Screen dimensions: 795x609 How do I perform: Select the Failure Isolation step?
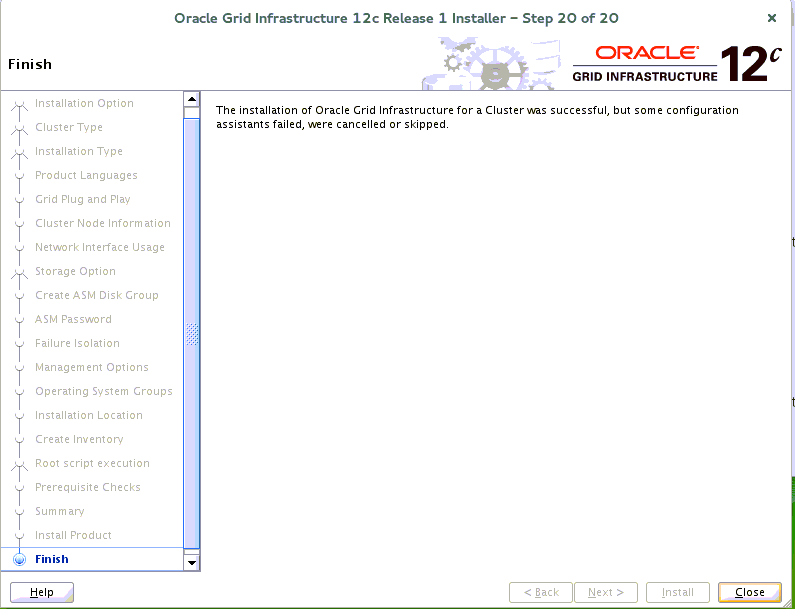click(x=77, y=343)
